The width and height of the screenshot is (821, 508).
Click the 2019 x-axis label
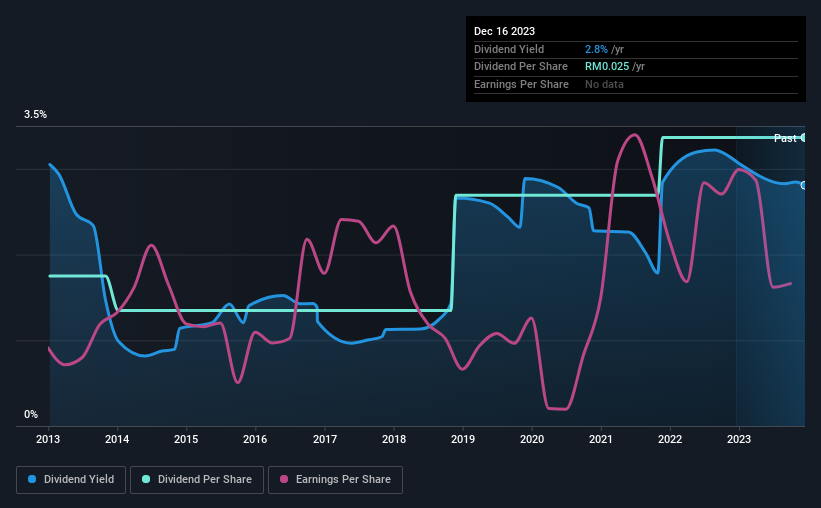pos(463,439)
